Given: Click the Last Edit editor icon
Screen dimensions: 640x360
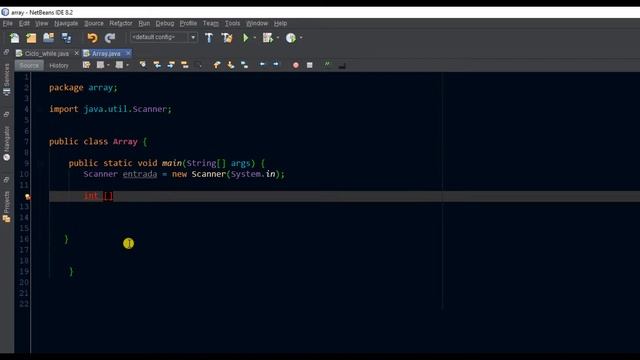Looking at the screenshot, I should coord(87,65).
